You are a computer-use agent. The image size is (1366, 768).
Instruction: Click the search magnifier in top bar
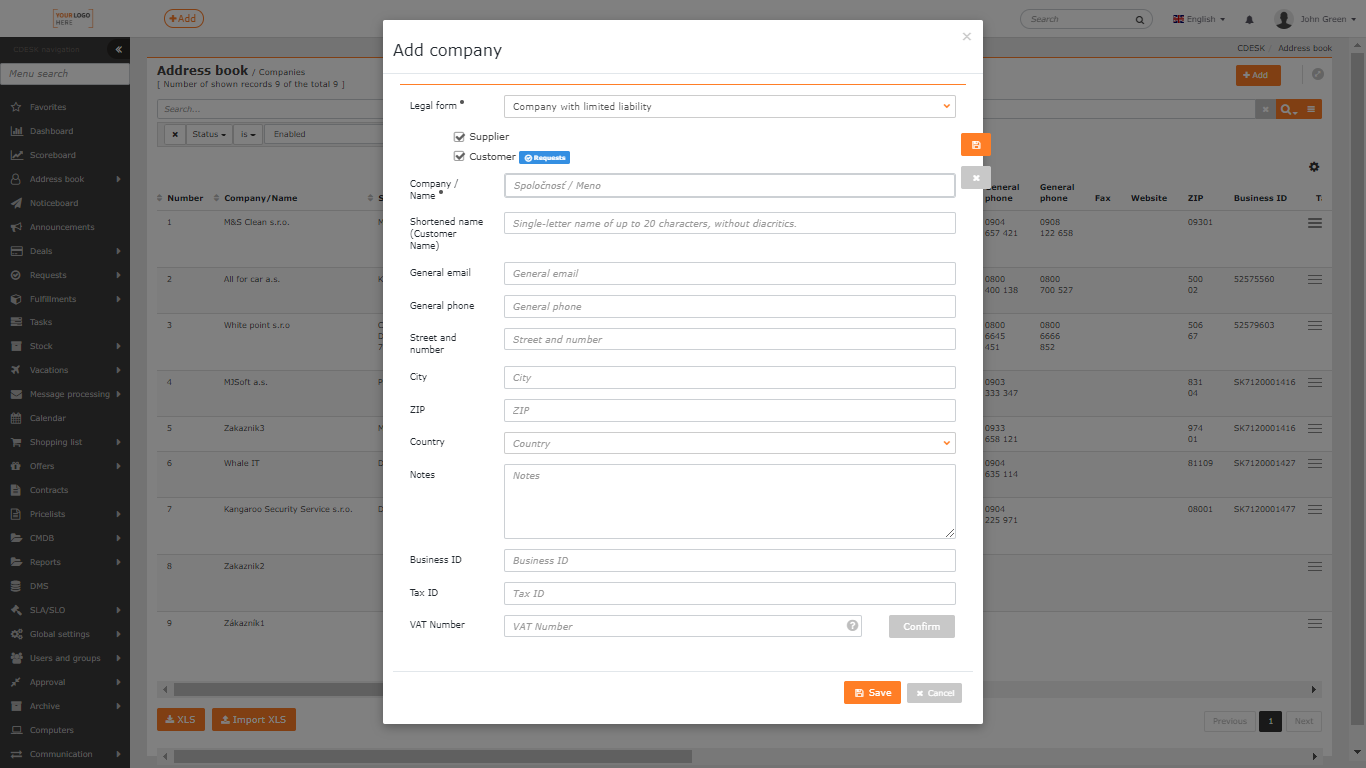coord(1139,19)
